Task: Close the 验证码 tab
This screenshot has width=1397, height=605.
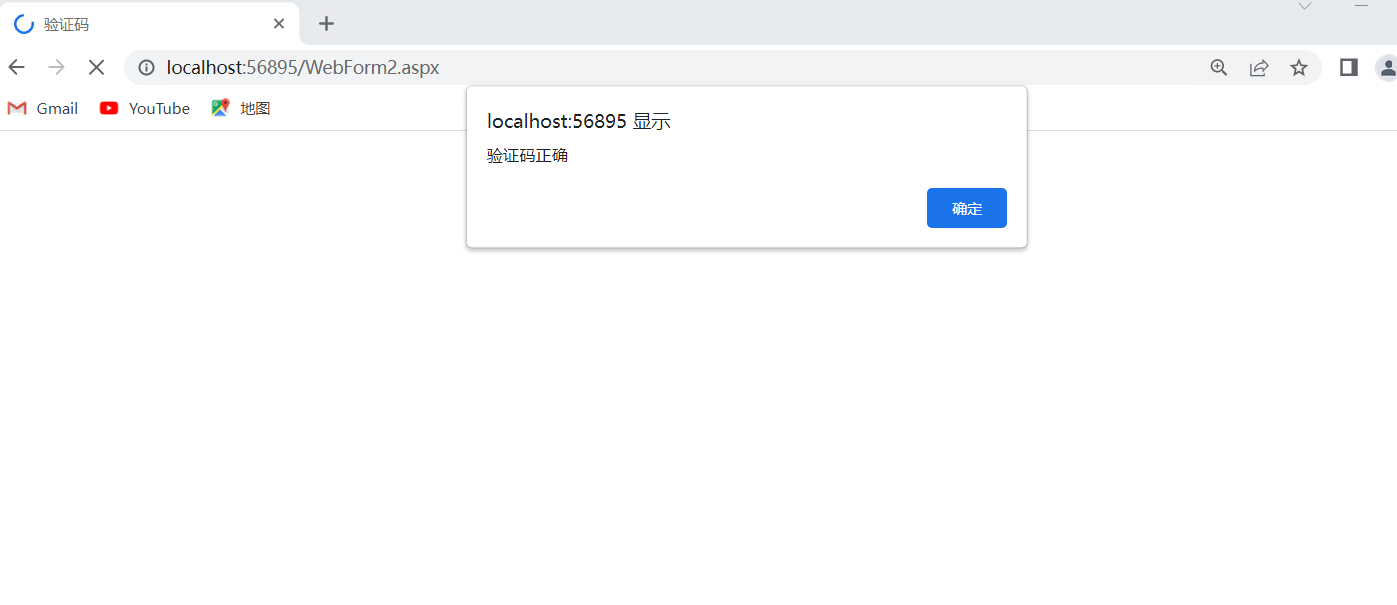Action: 279,24
